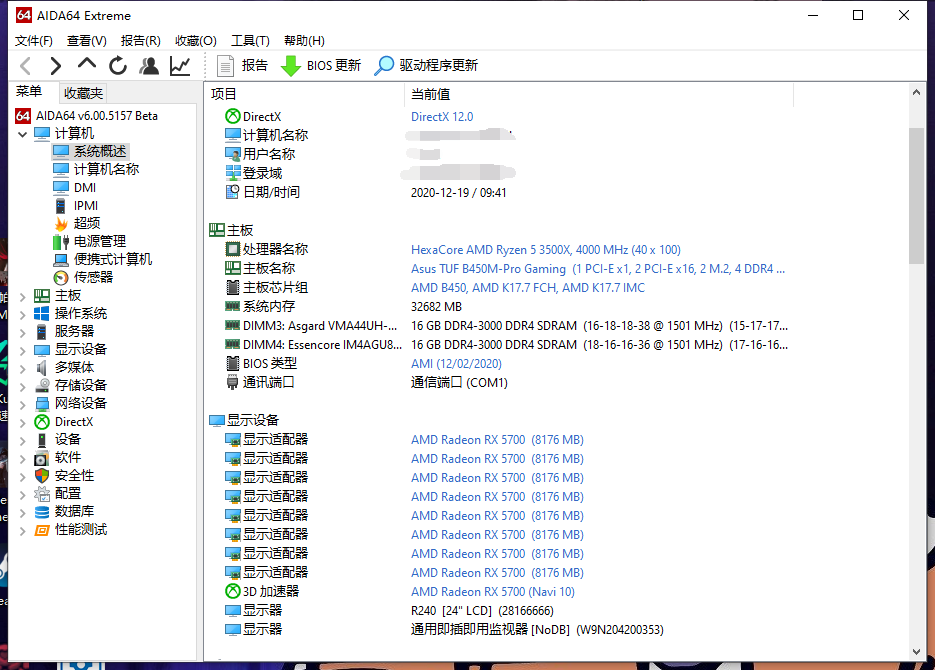935x670 pixels.
Task: Expand the 显示设备 tree node
Action: click(x=23, y=350)
